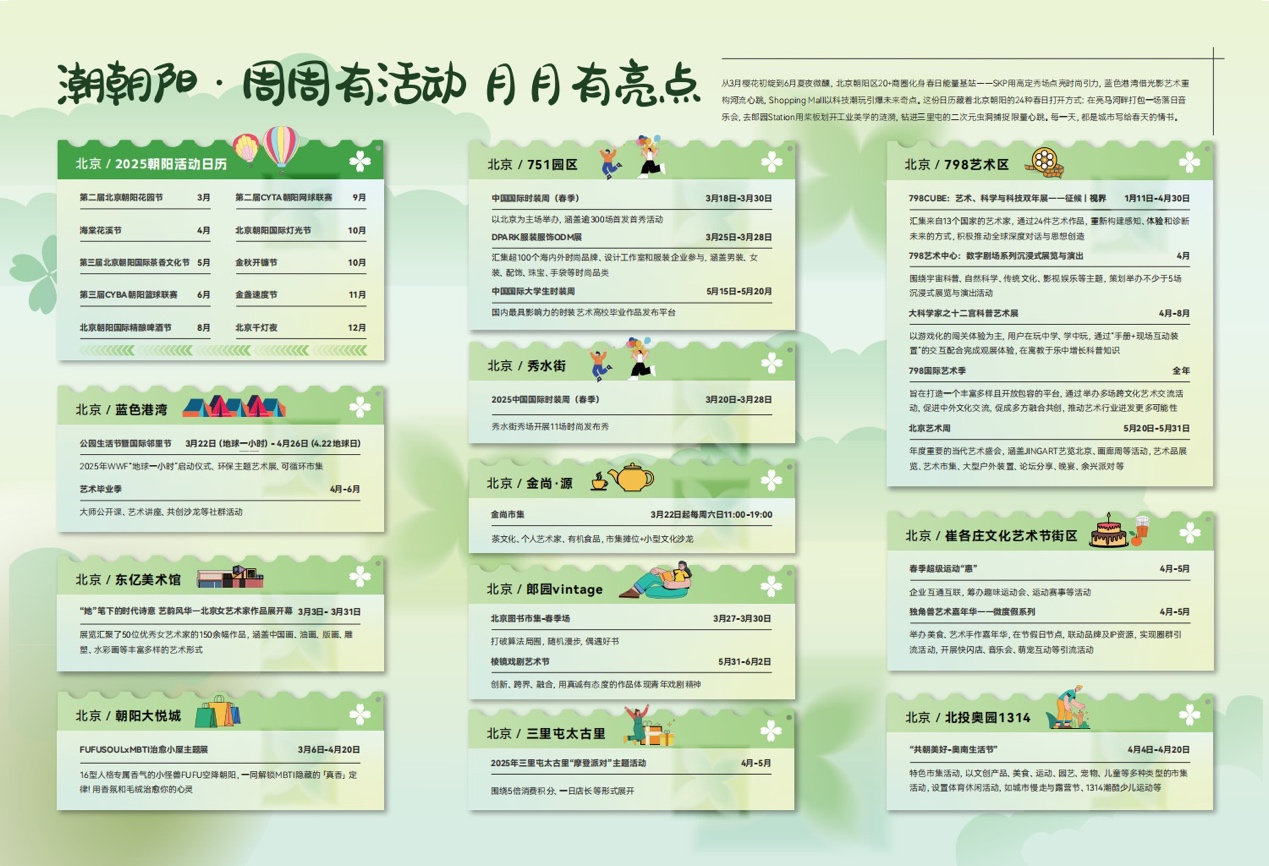
Task: Click the heading 北京 / 东亿美术馆
Action: (128, 579)
